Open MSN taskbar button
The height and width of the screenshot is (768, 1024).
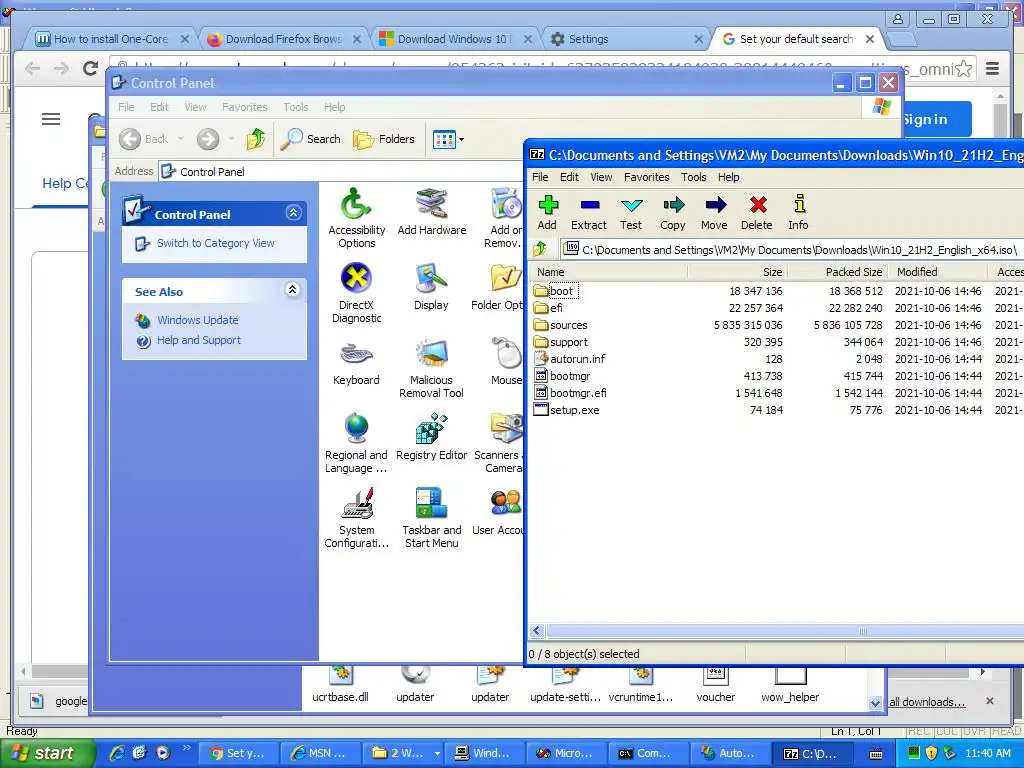pyautogui.click(x=321, y=753)
